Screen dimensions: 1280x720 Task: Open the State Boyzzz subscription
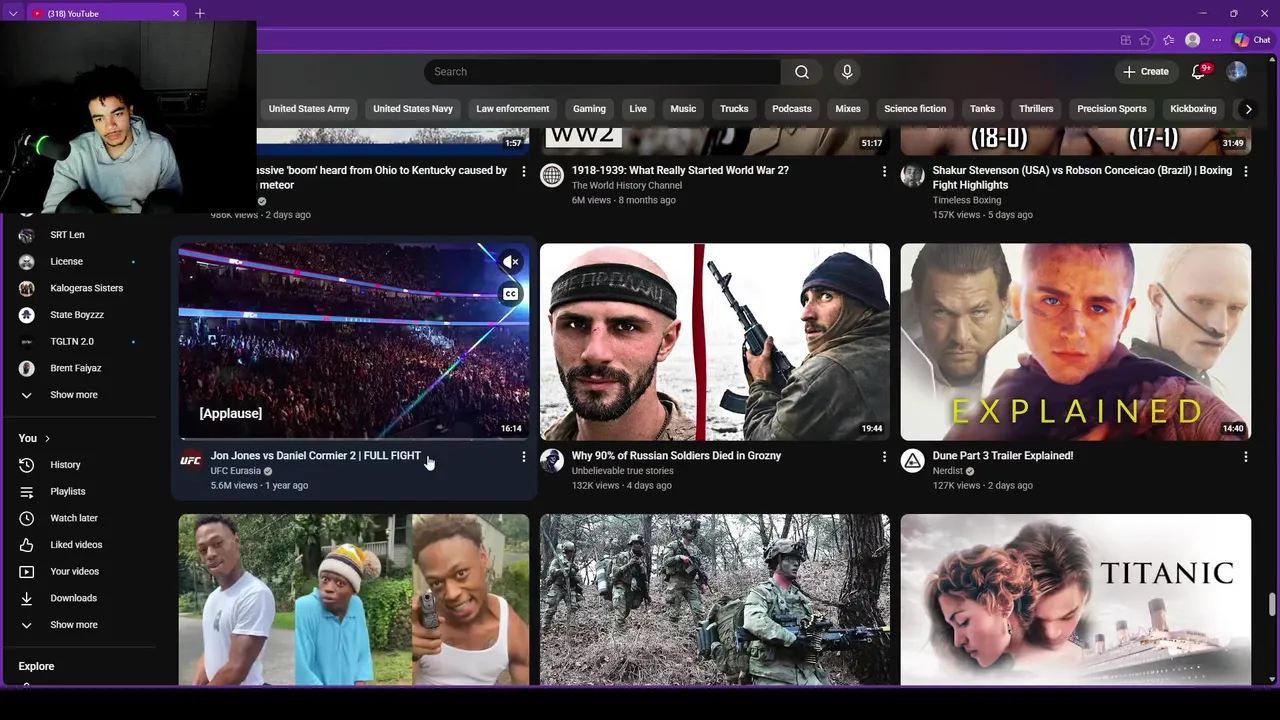click(78, 315)
